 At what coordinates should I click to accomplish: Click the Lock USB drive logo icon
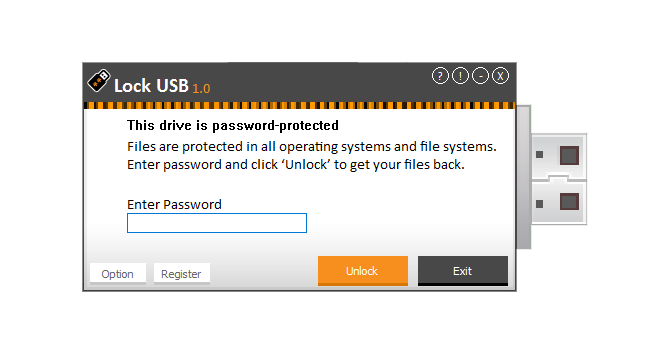pos(99,81)
